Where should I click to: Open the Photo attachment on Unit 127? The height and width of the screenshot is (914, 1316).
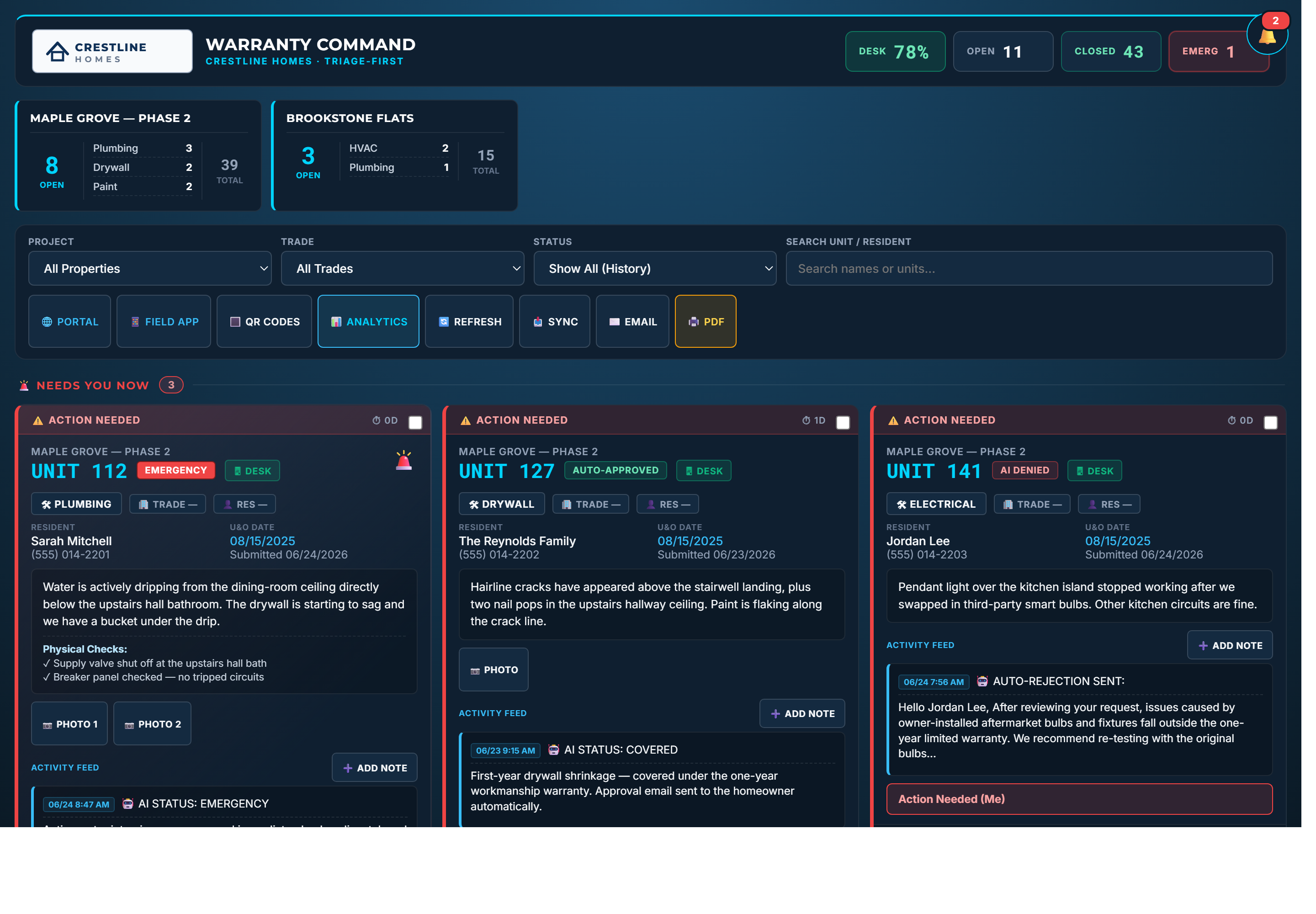point(493,670)
